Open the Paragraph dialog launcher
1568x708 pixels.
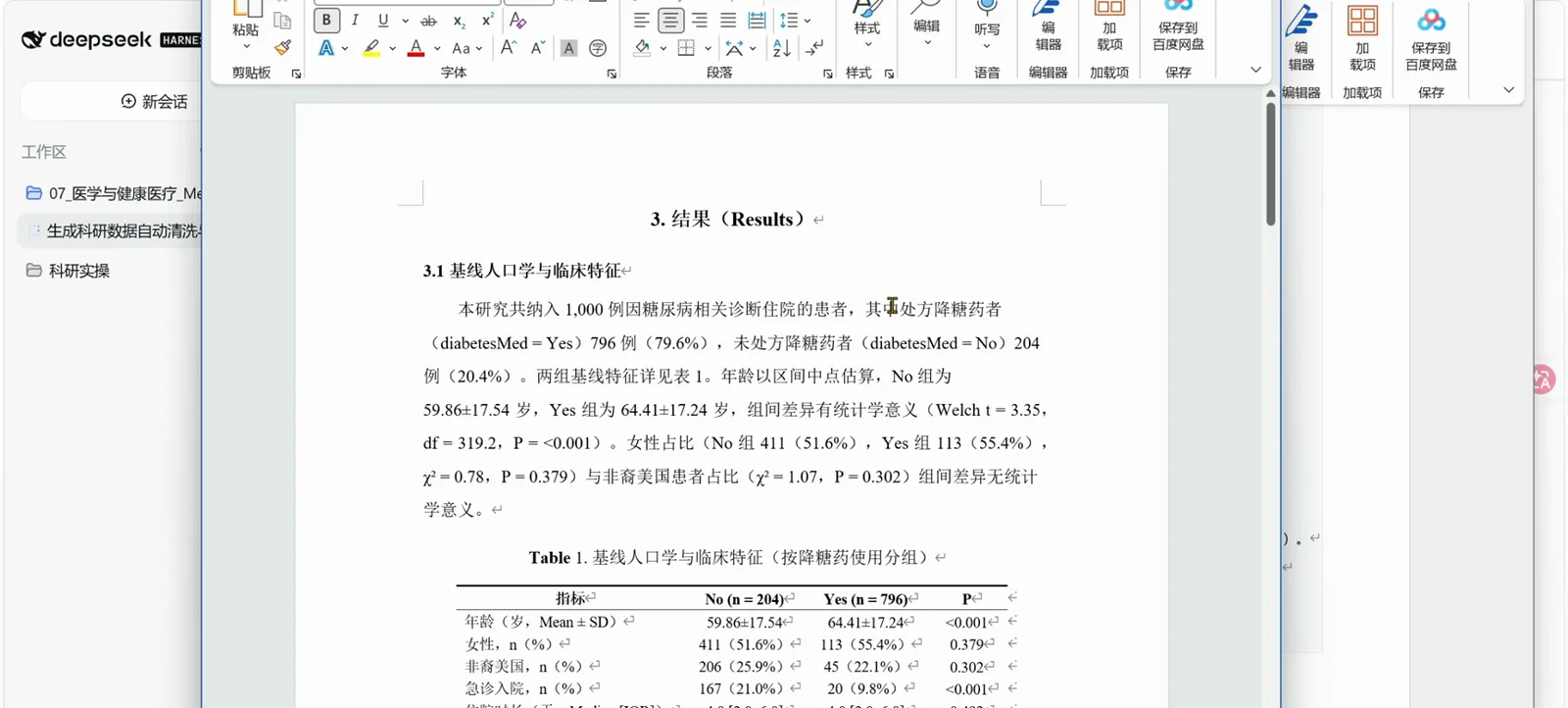tap(828, 74)
